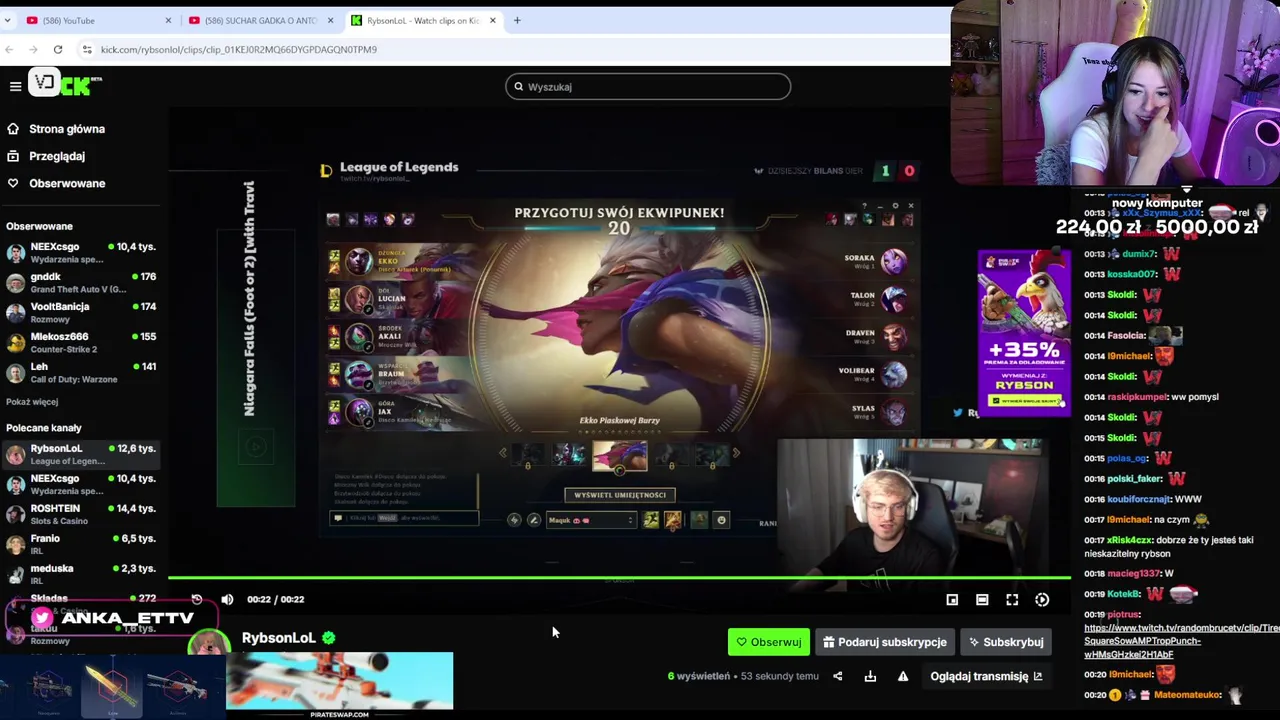
Task: Open followed channel gnddk
Action: tap(81, 282)
